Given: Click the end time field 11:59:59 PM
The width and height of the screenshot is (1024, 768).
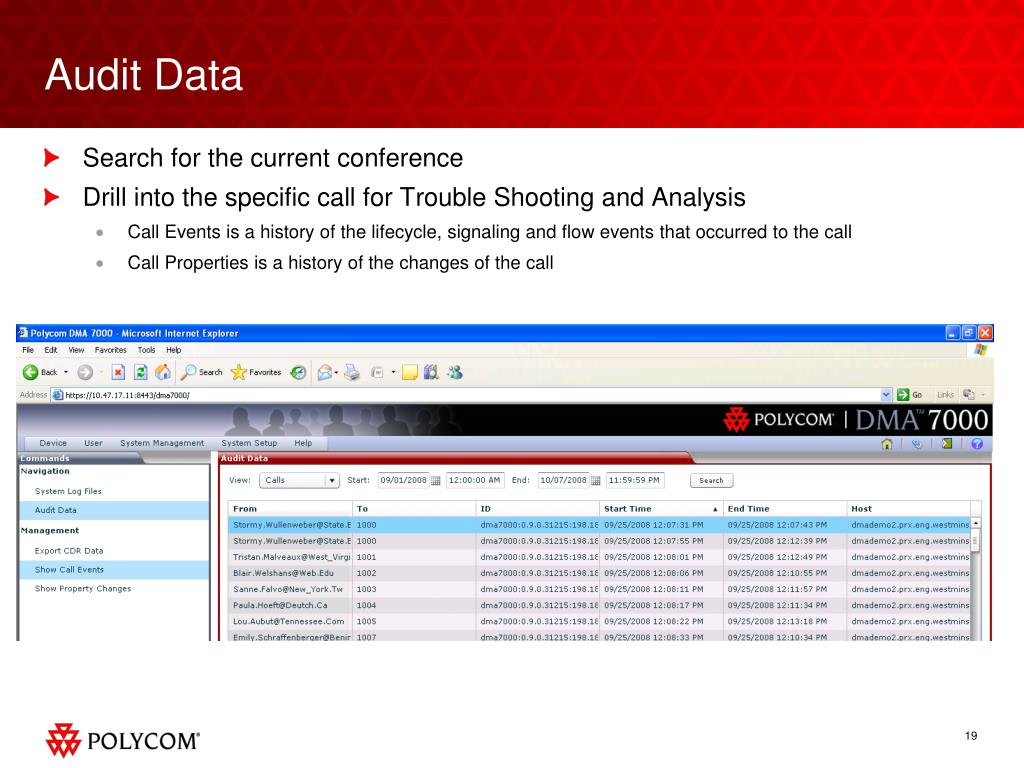Looking at the screenshot, I should click(x=635, y=480).
